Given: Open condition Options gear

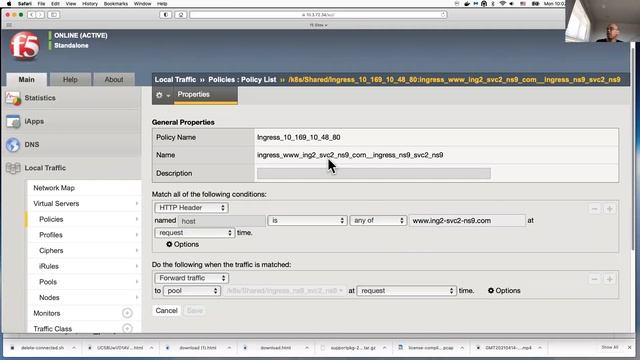Looking at the screenshot, I should point(182,244).
